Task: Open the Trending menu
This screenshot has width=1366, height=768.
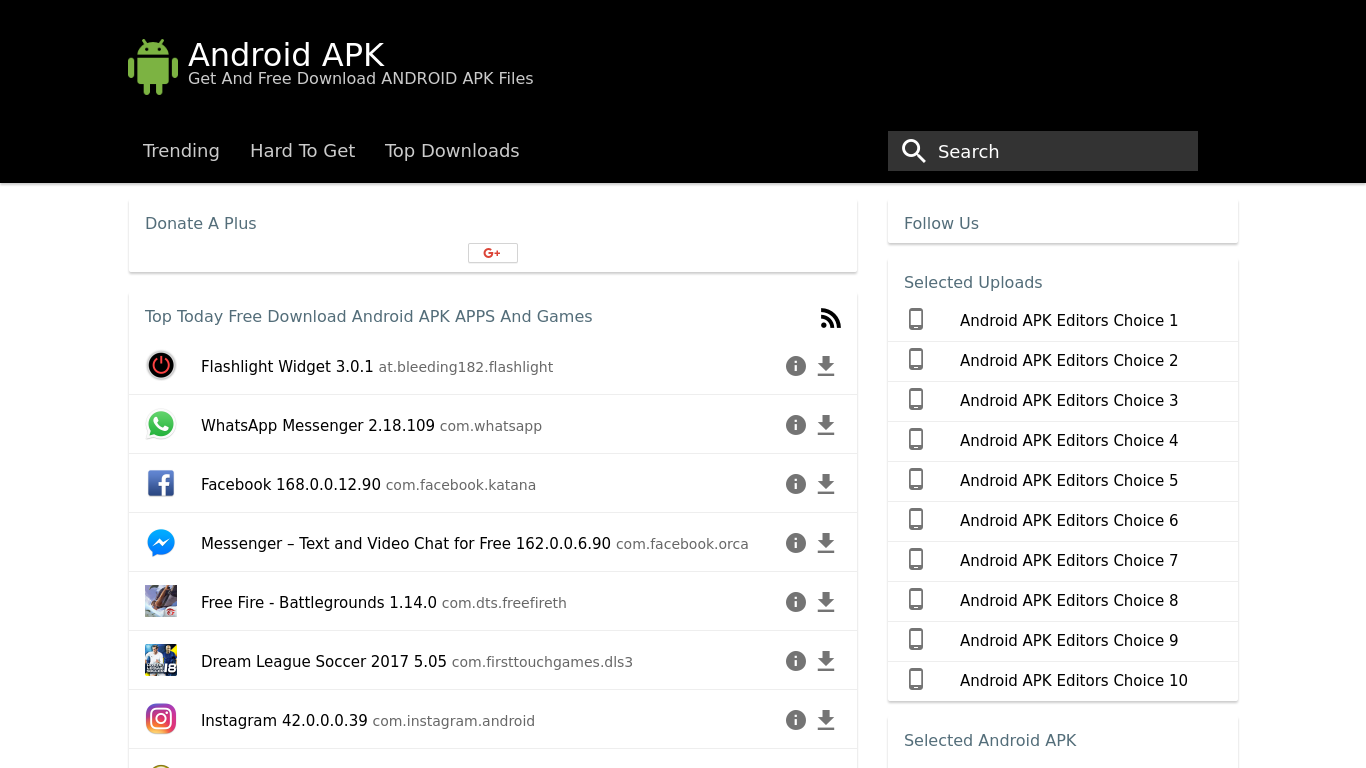Action: point(181,151)
